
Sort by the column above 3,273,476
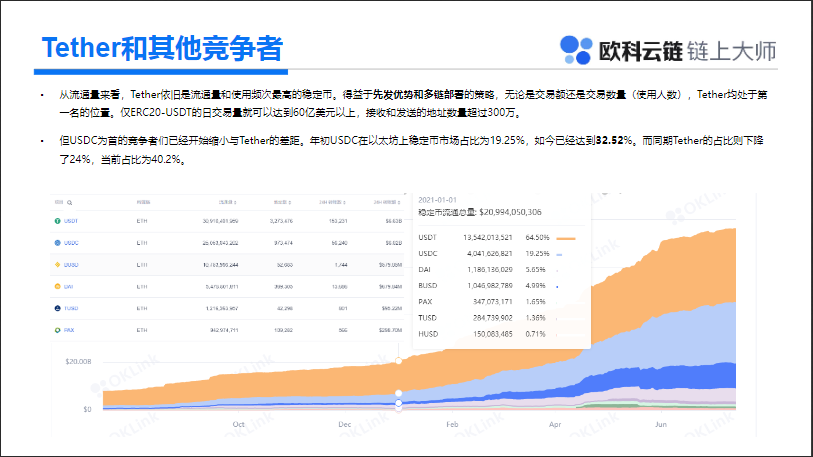[x=283, y=202]
